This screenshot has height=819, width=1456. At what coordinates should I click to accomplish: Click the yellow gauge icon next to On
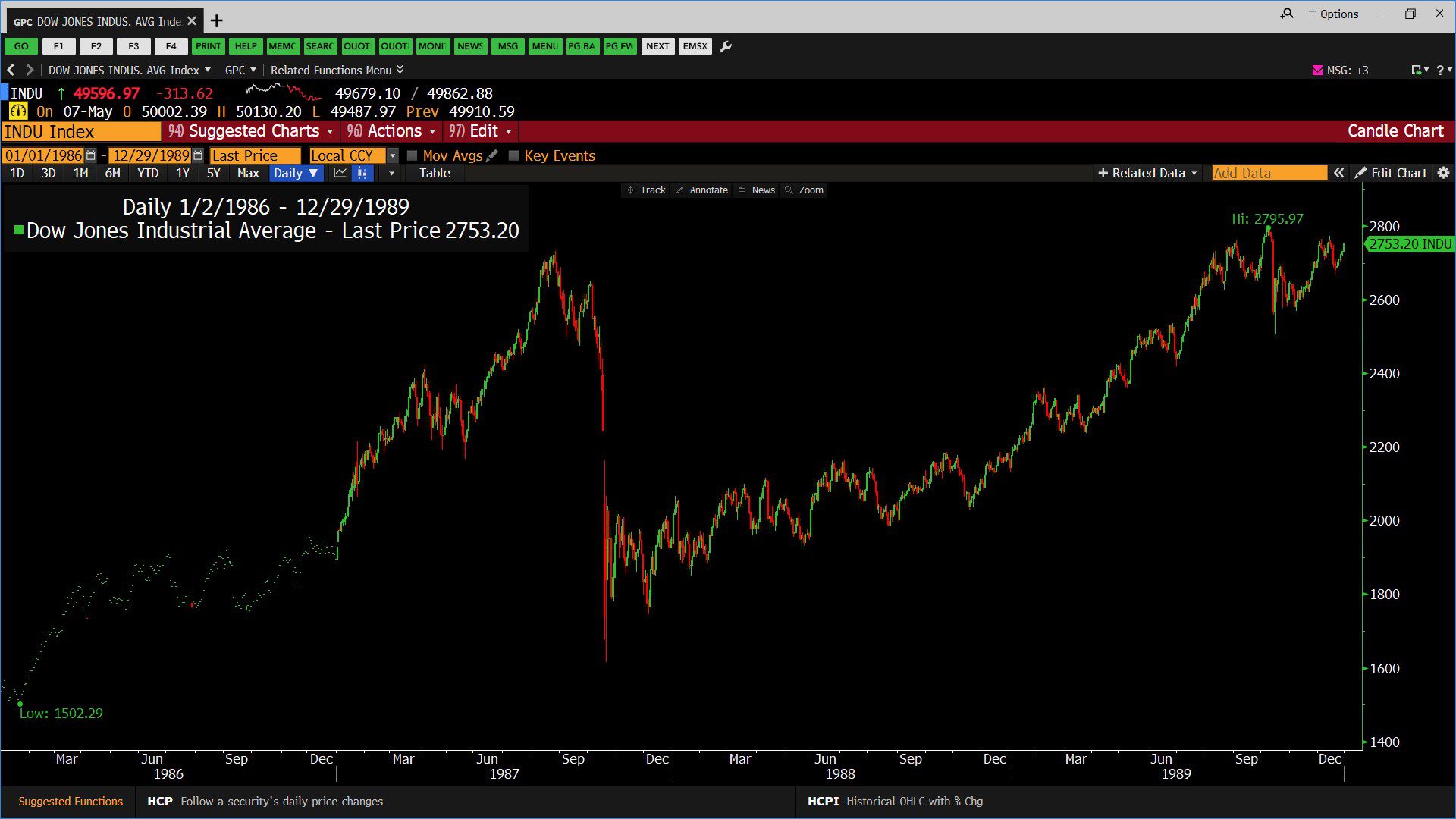(x=18, y=111)
